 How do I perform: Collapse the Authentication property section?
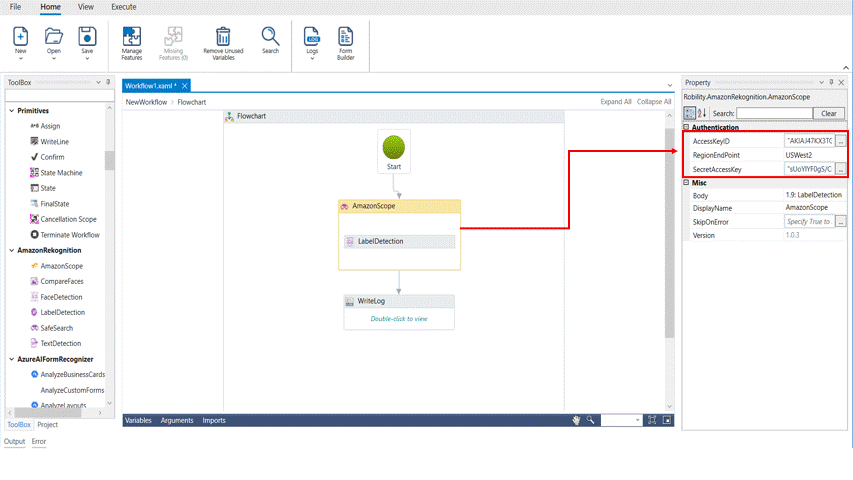pyautogui.click(x=686, y=128)
